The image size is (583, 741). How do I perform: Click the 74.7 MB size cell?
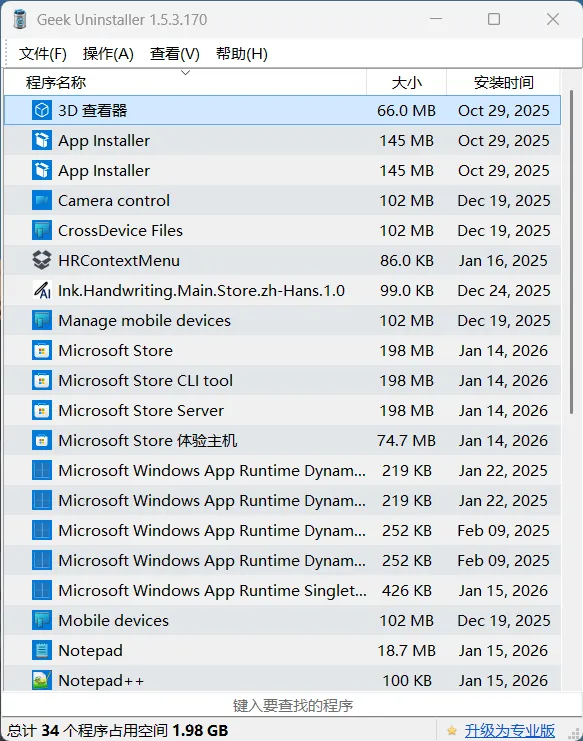[x=406, y=440]
